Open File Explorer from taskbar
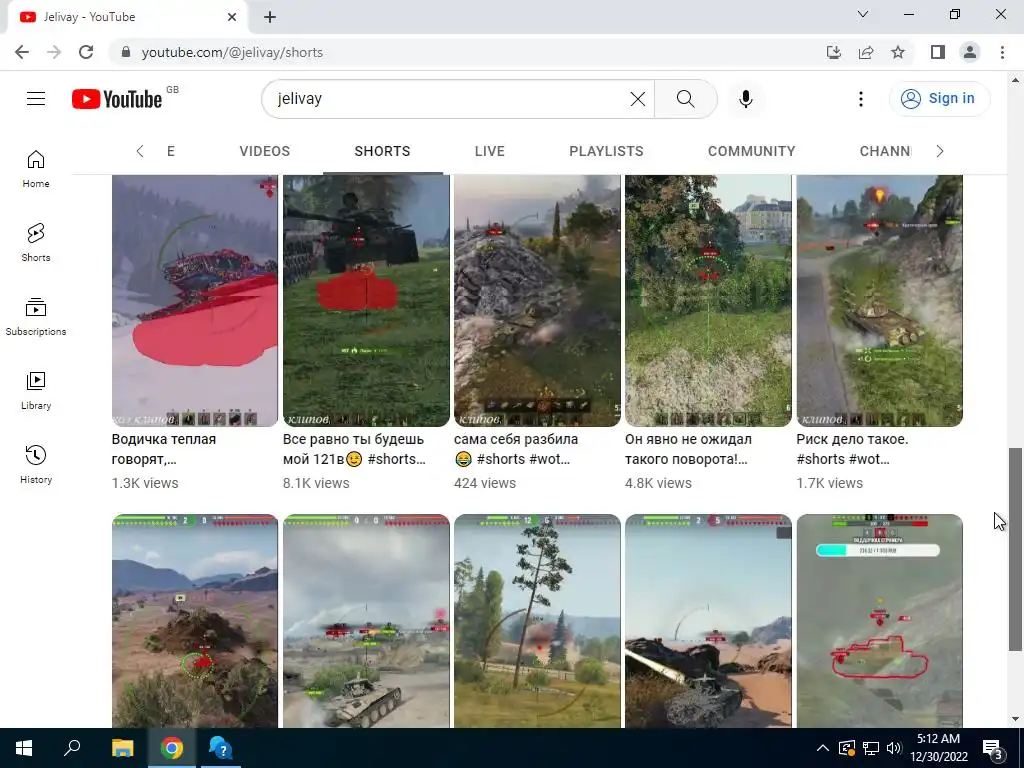Screen dimensions: 1024x768 pyautogui.click(x=122, y=748)
